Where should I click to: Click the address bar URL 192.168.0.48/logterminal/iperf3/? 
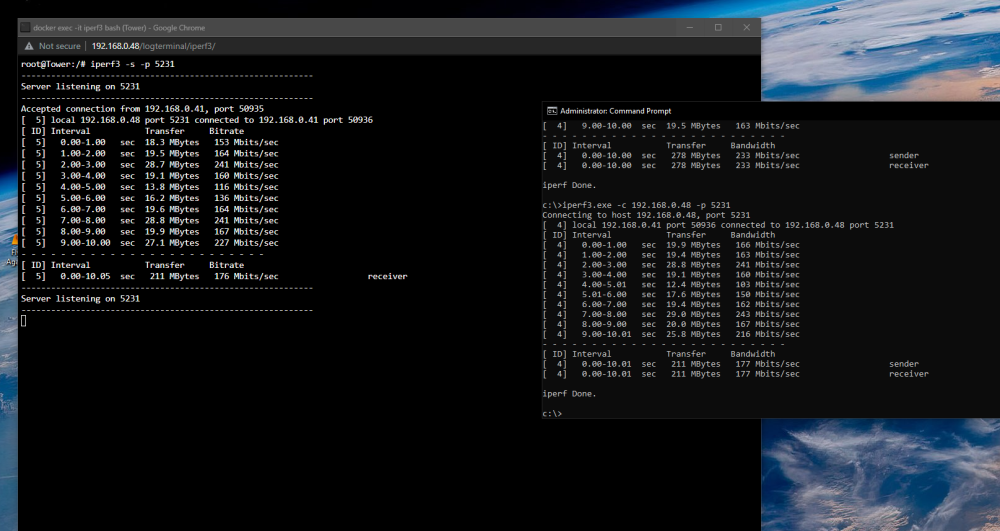click(153, 46)
